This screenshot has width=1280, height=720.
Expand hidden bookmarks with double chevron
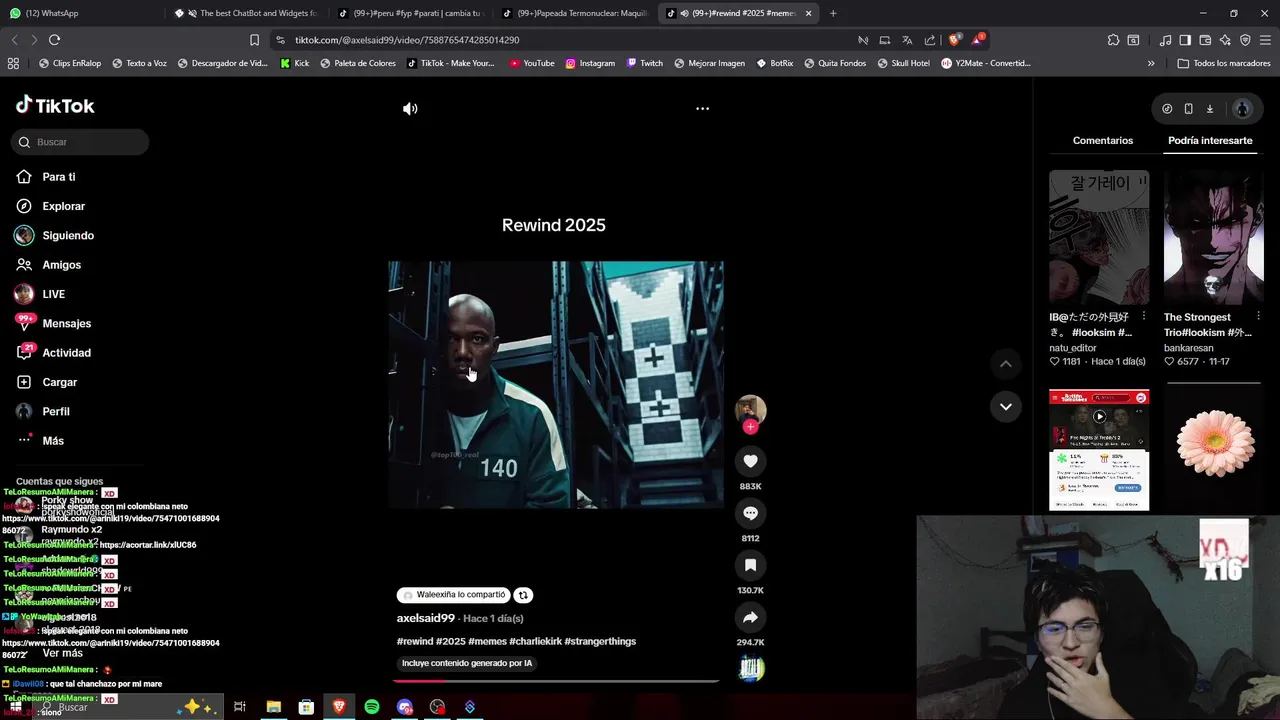tap(1151, 63)
